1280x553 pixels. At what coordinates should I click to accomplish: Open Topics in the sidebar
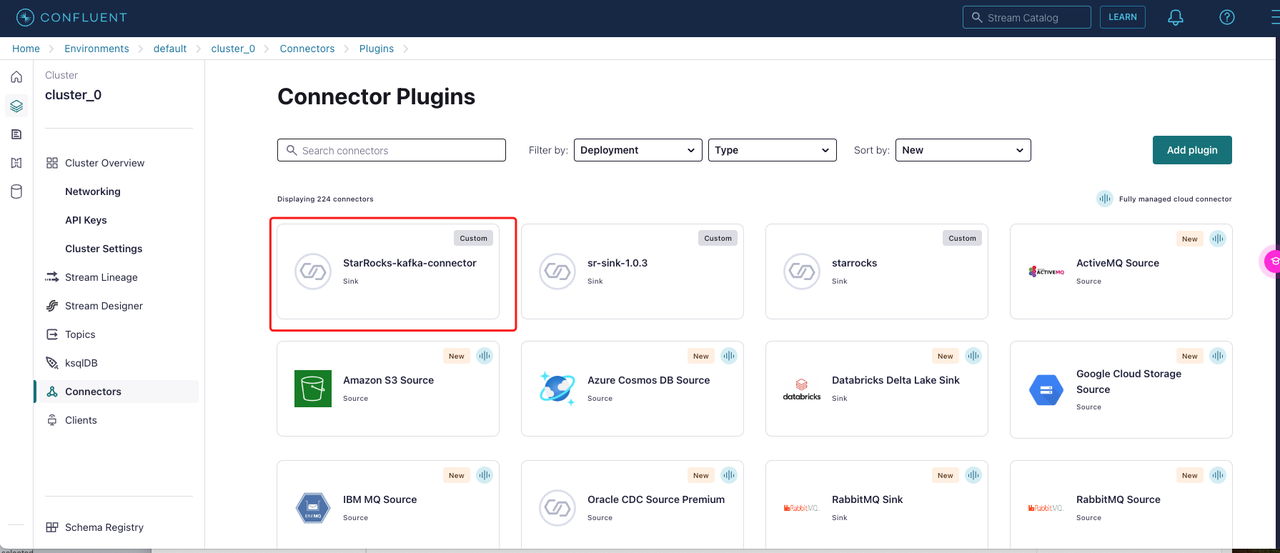[x=80, y=335]
